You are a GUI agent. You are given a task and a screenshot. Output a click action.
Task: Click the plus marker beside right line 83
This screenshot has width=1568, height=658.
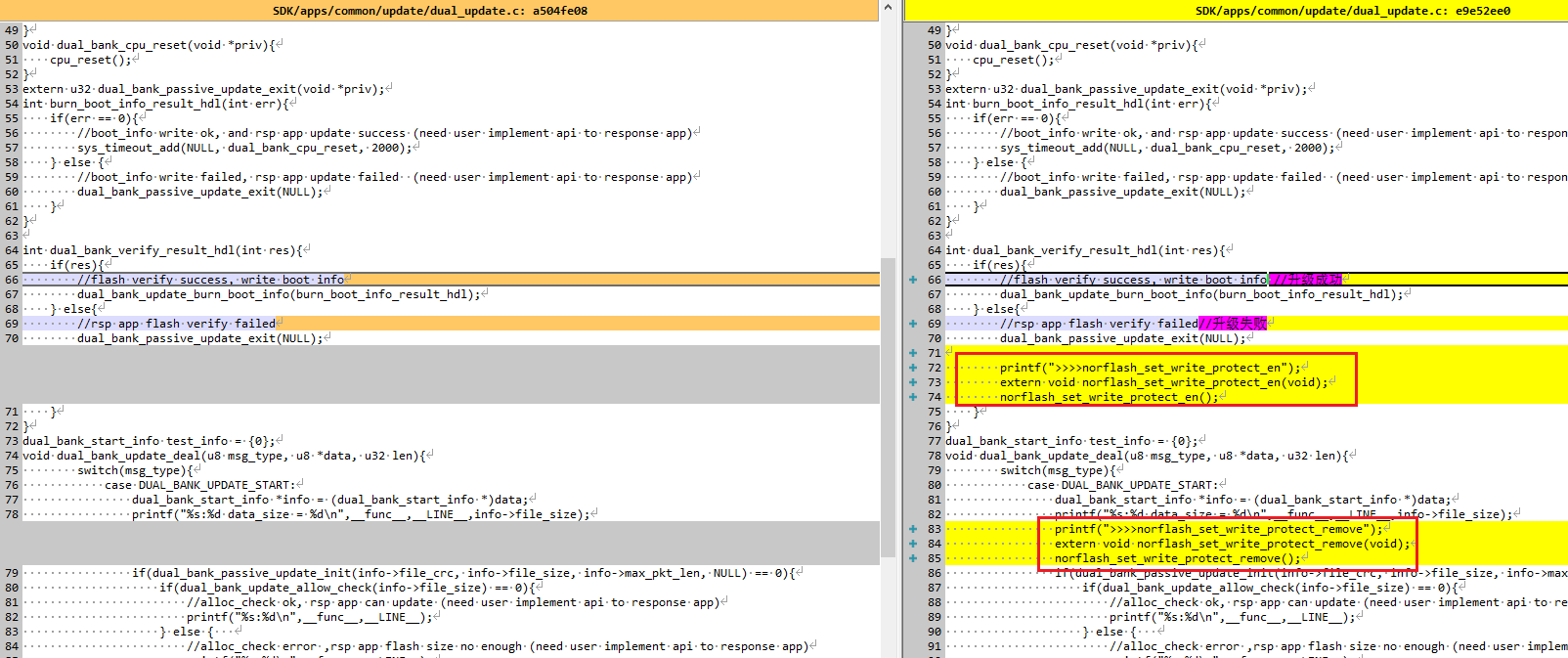pos(913,529)
